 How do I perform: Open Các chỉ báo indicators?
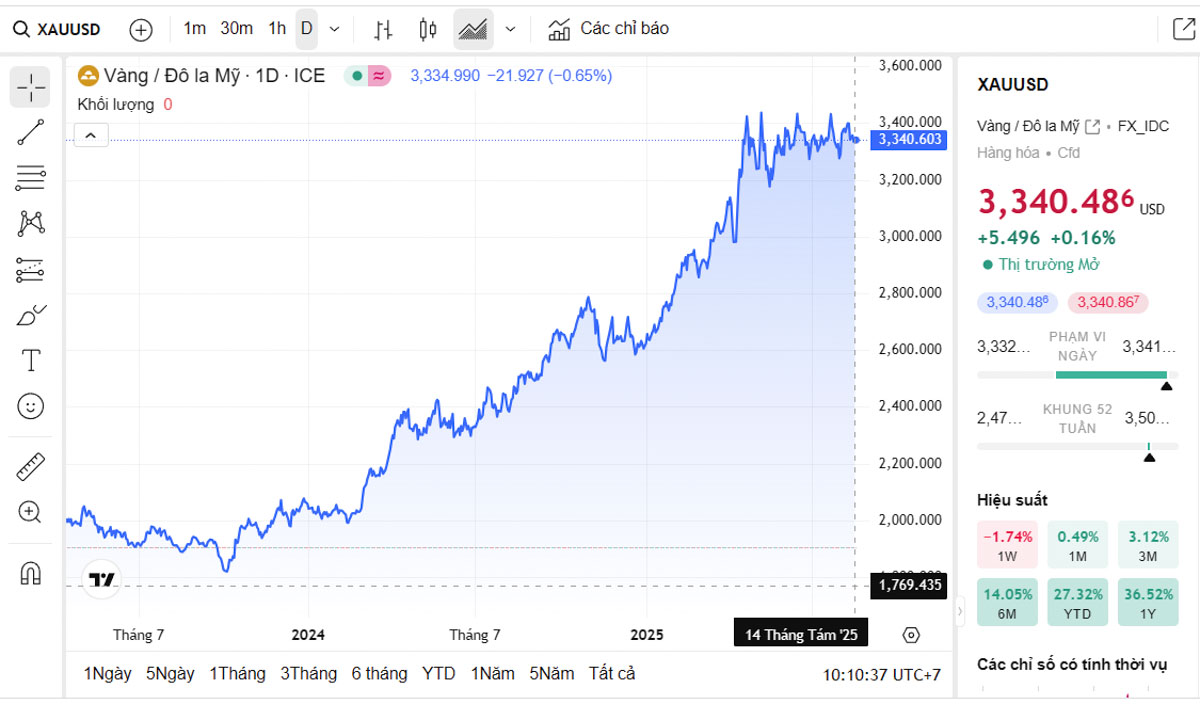click(x=609, y=29)
